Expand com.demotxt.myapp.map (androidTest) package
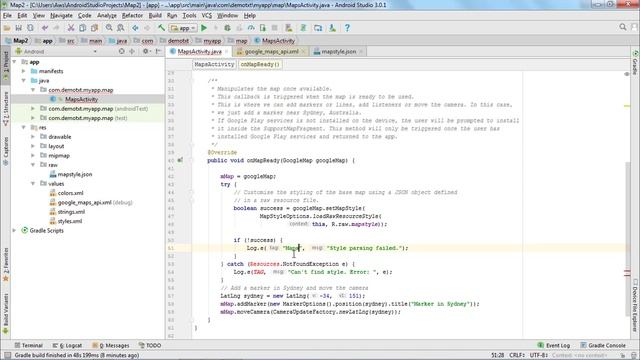The width and height of the screenshot is (640, 360). point(33,109)
